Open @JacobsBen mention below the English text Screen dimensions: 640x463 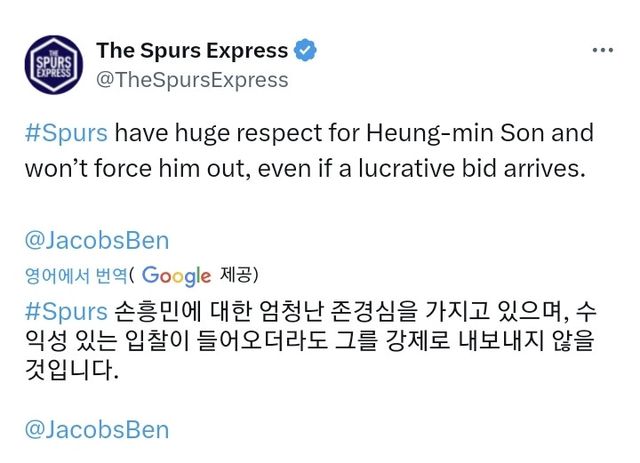pyautogui.click(x=97, y=240)
